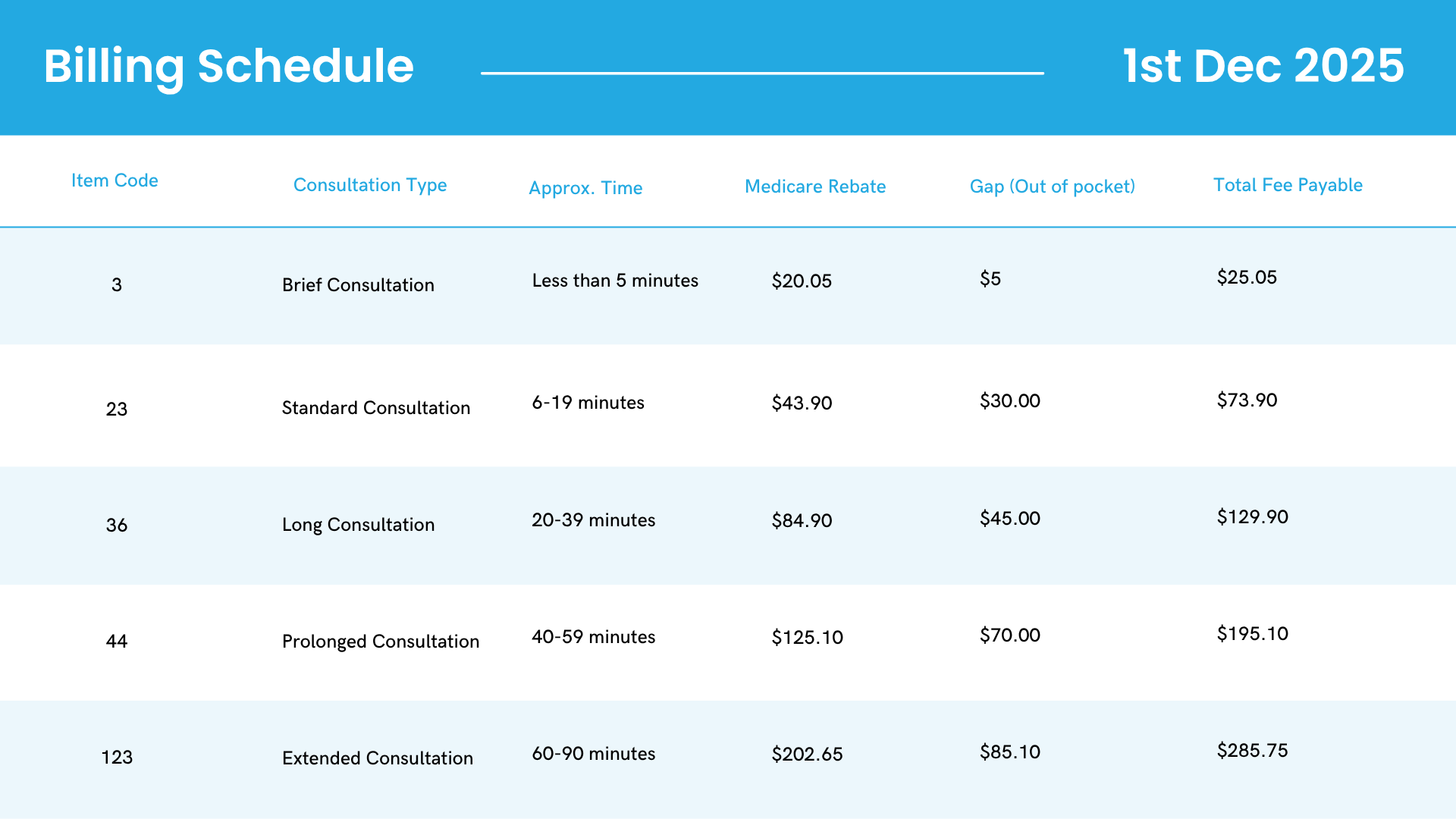Click the Billing Schedule title

click(x=228, y=67)
